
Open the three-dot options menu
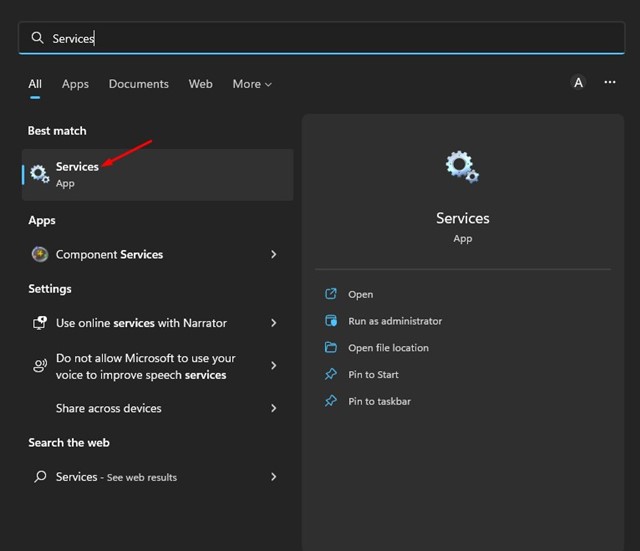tap(610, 83)
